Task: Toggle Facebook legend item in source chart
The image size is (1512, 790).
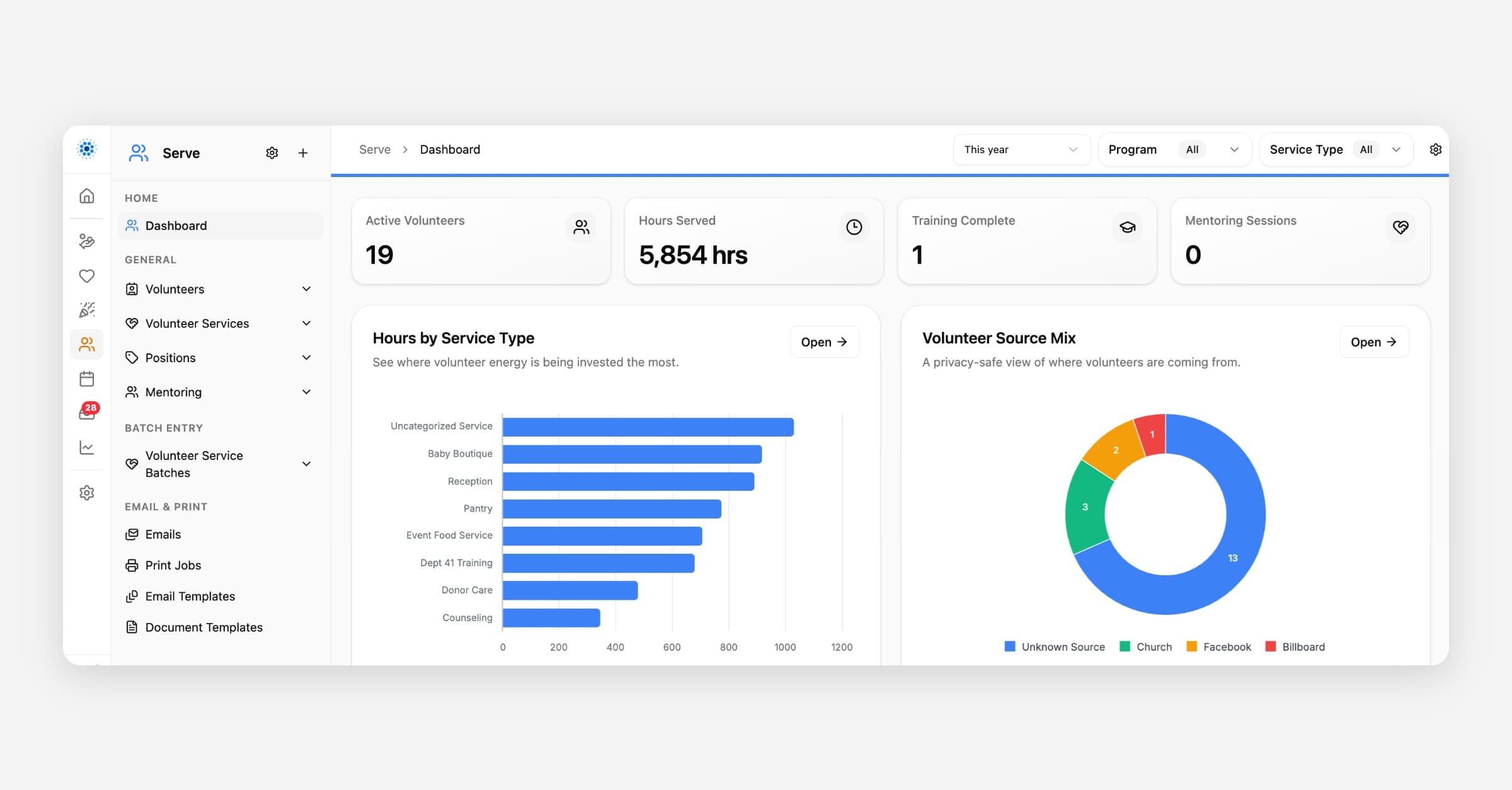Action: point(1218,647)
